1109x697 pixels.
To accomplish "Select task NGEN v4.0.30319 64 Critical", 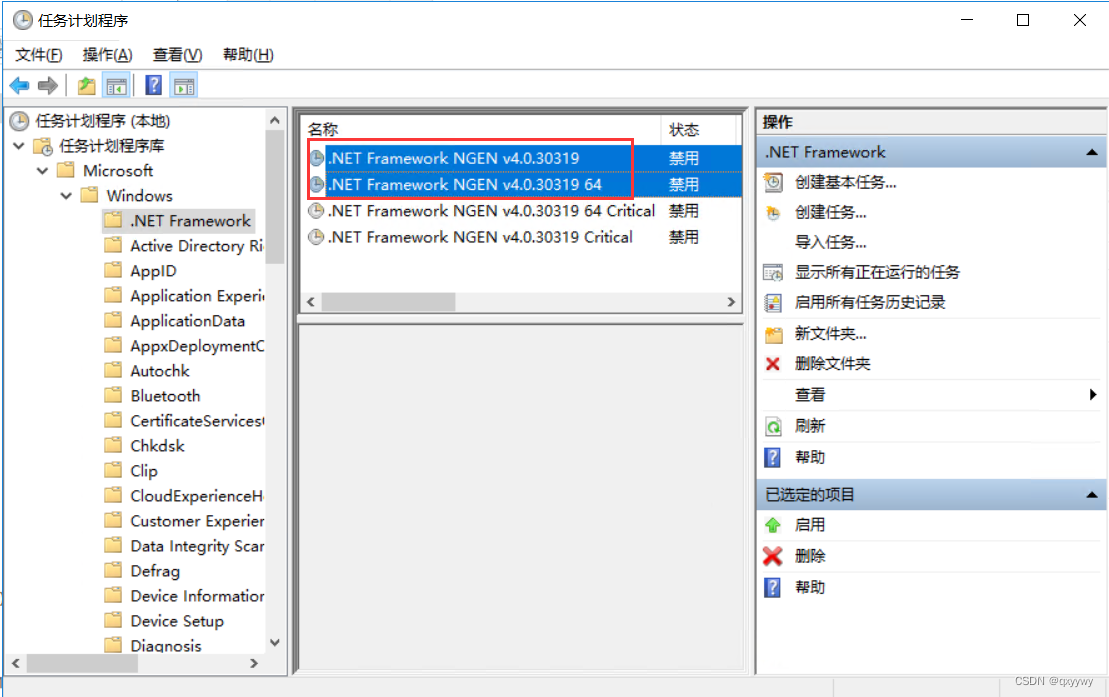I will [492, 211].
